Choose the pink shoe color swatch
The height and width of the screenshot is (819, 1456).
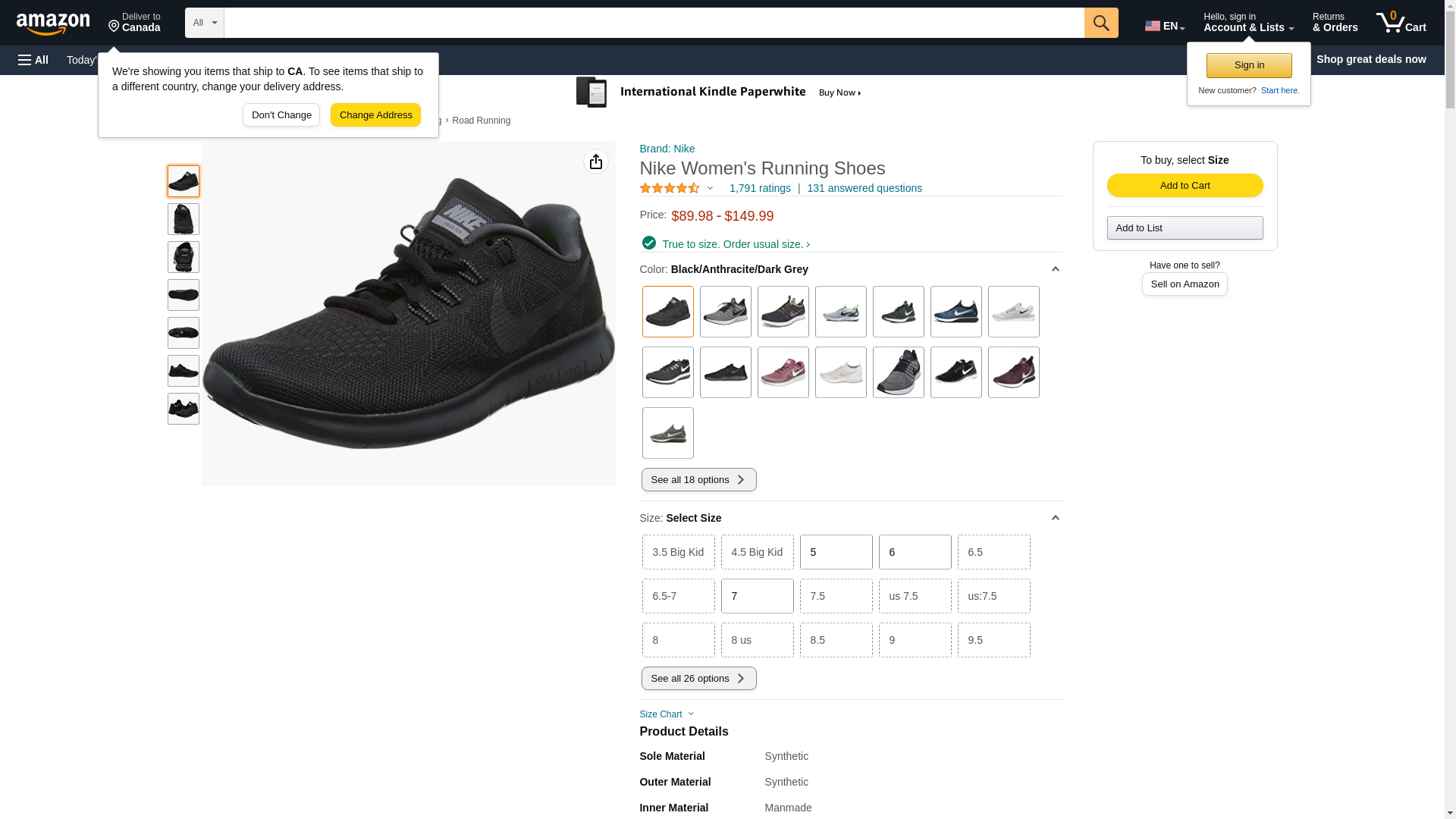783,372
